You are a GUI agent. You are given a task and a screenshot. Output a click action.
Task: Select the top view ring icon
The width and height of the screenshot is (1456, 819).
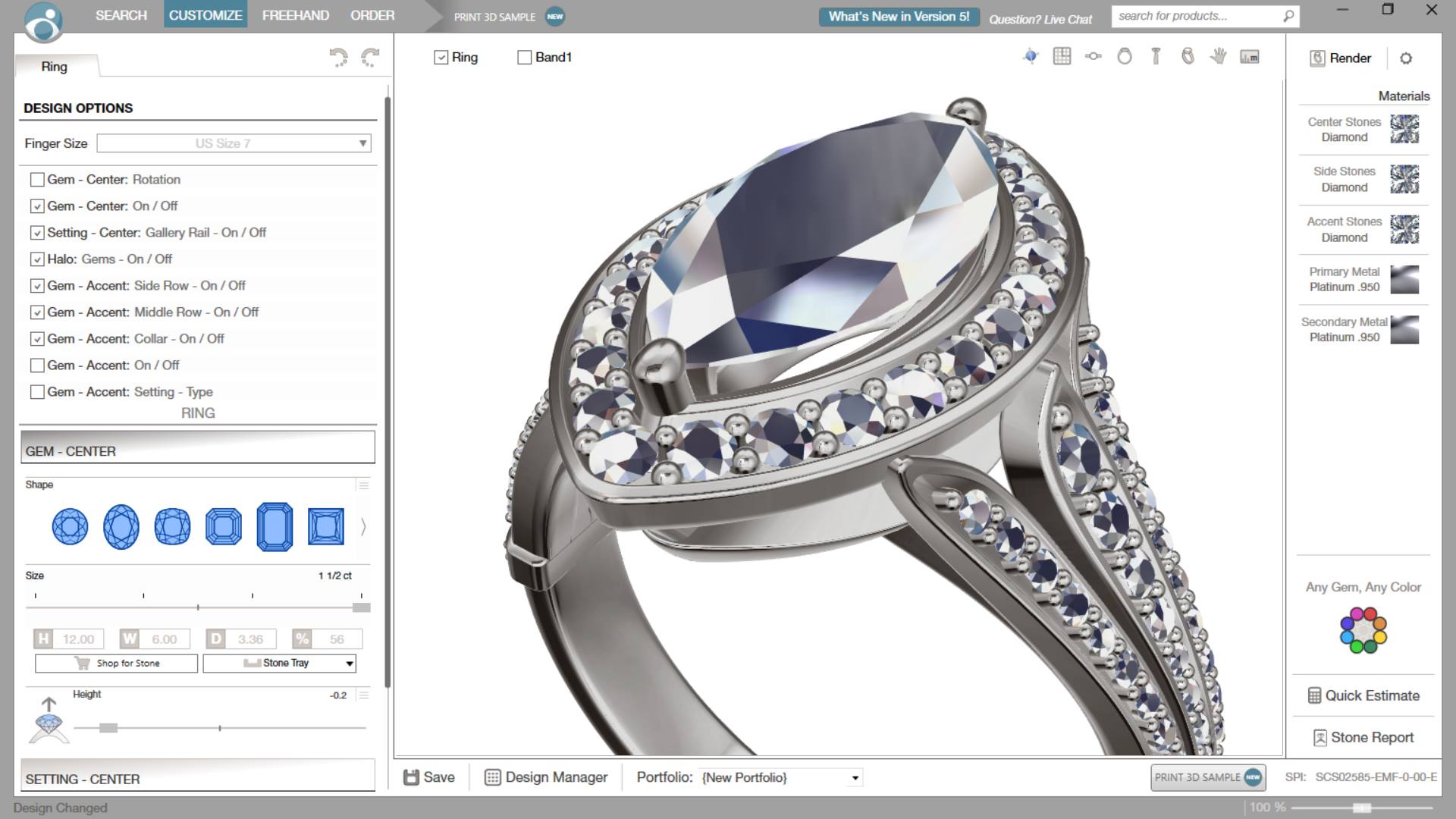point(1093,56)
